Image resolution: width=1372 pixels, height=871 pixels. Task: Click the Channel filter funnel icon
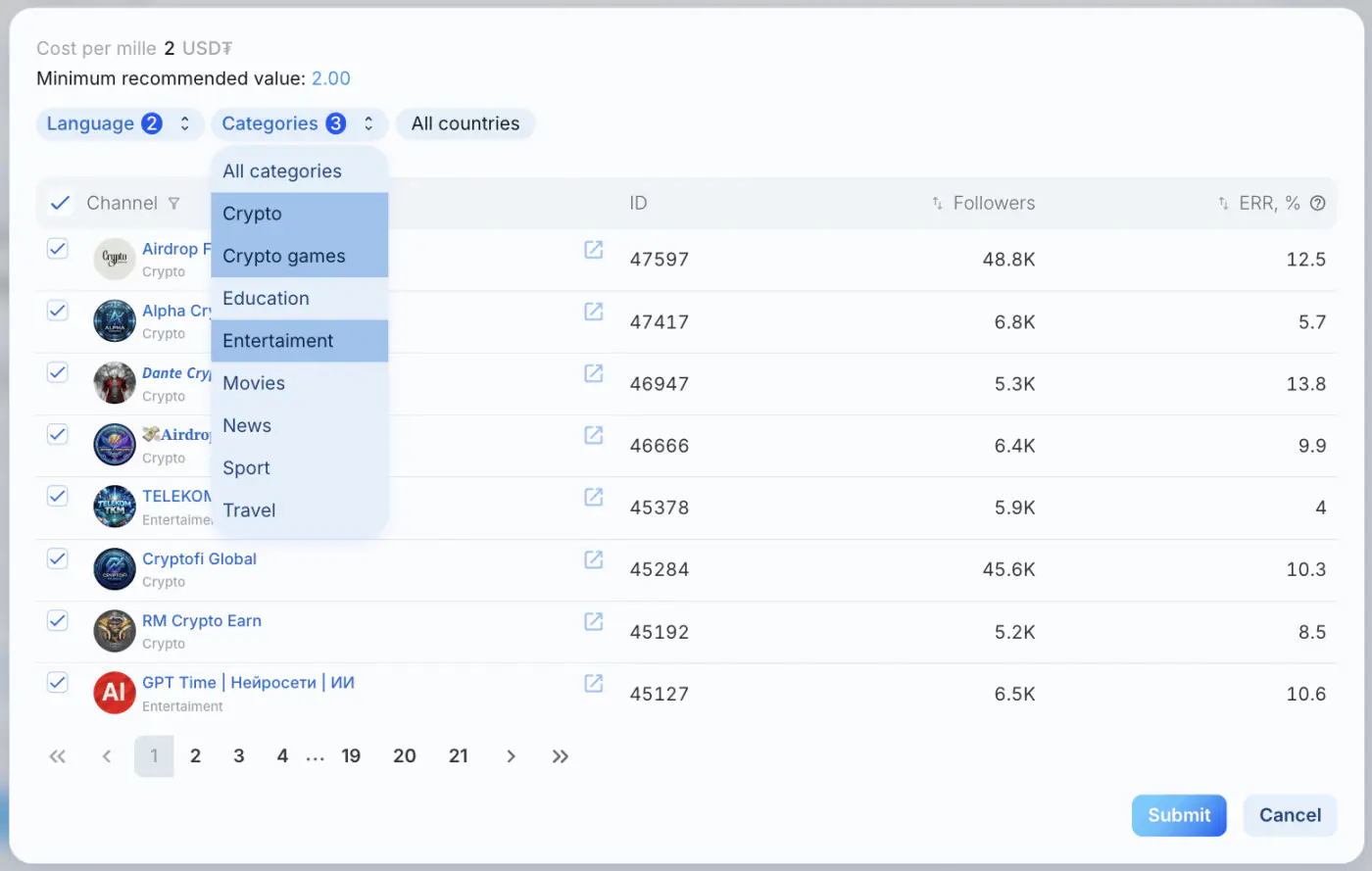click(173, 204)
